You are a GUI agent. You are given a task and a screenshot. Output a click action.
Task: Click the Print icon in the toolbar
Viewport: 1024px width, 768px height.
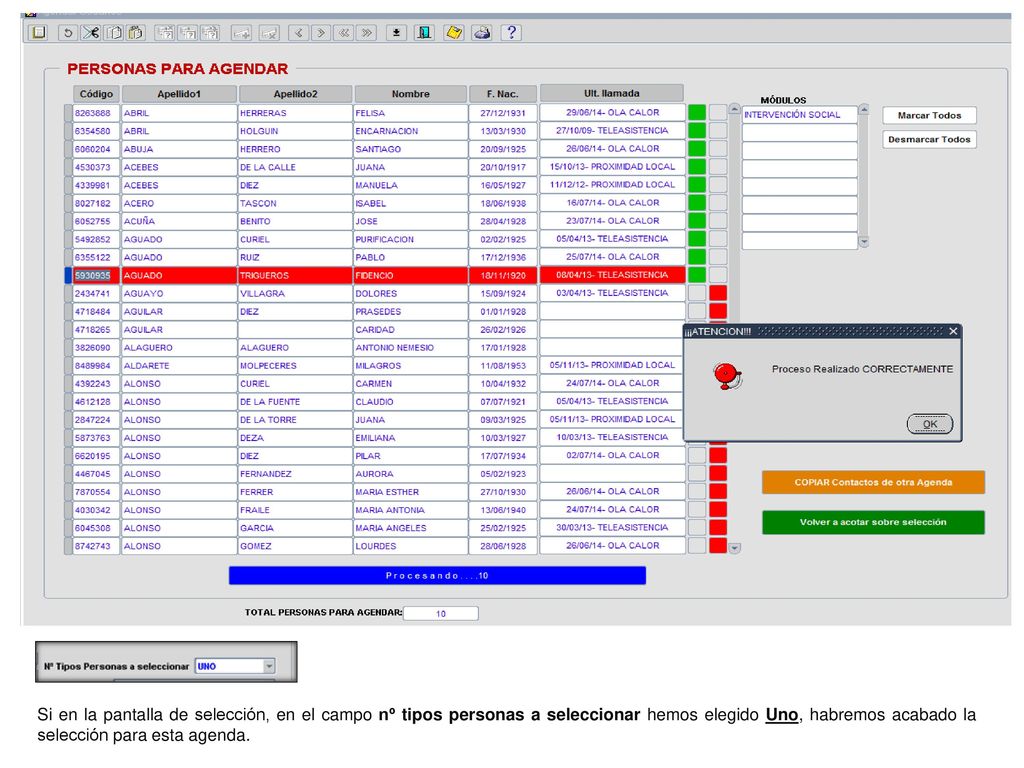click(482, 32)
